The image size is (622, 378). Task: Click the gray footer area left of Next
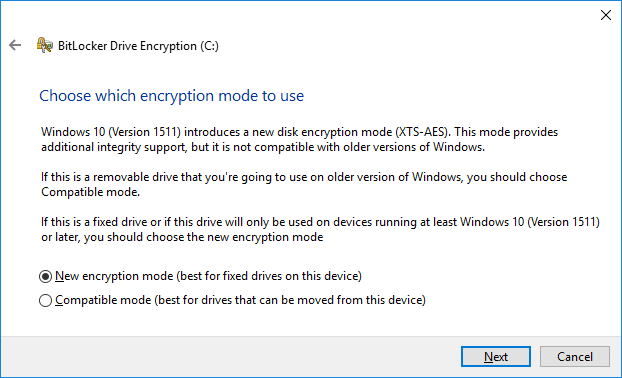[230, 357]
